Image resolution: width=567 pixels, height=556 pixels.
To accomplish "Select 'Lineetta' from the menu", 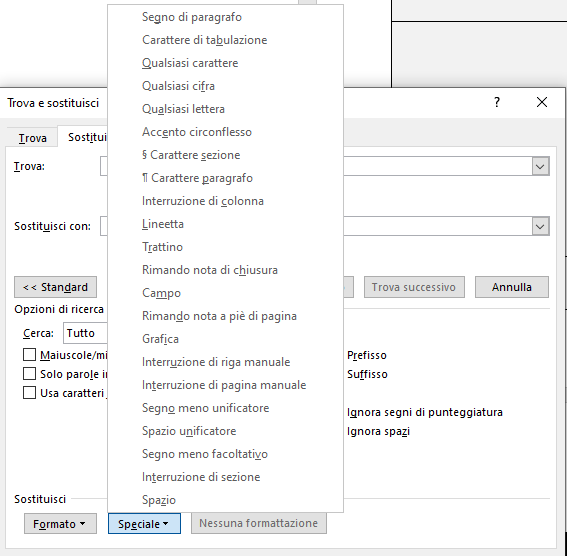I will point(225,224).
